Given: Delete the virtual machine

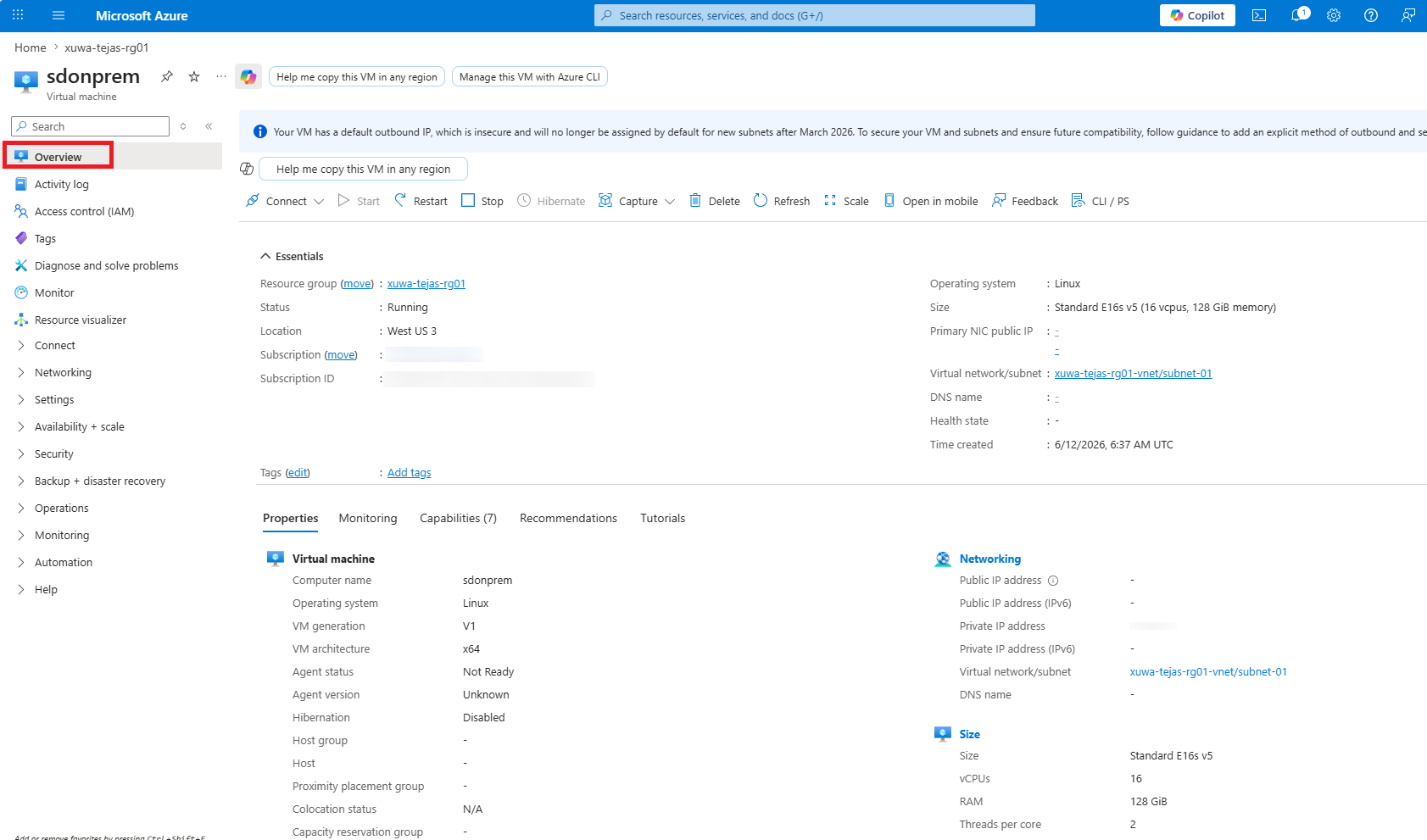Looking at the screenshot, I should [x=715, y=201].
